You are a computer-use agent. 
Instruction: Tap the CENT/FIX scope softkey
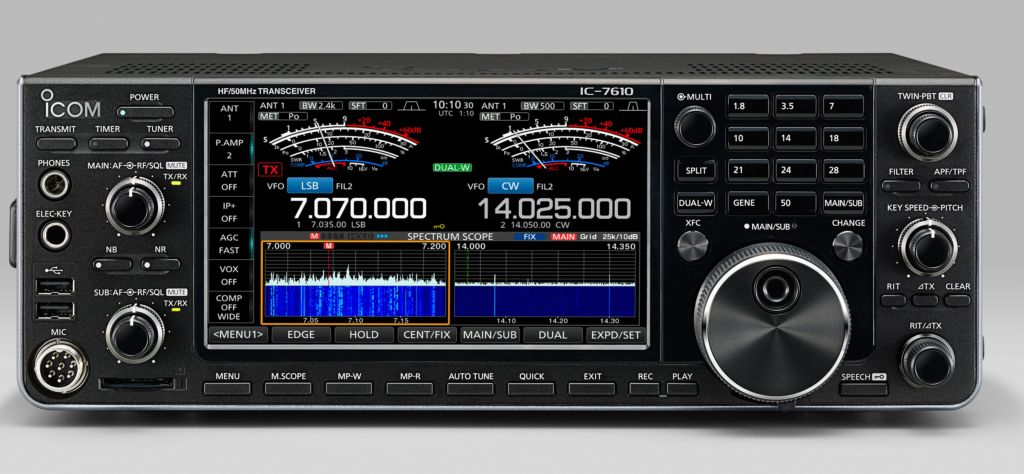click(426, 334)
